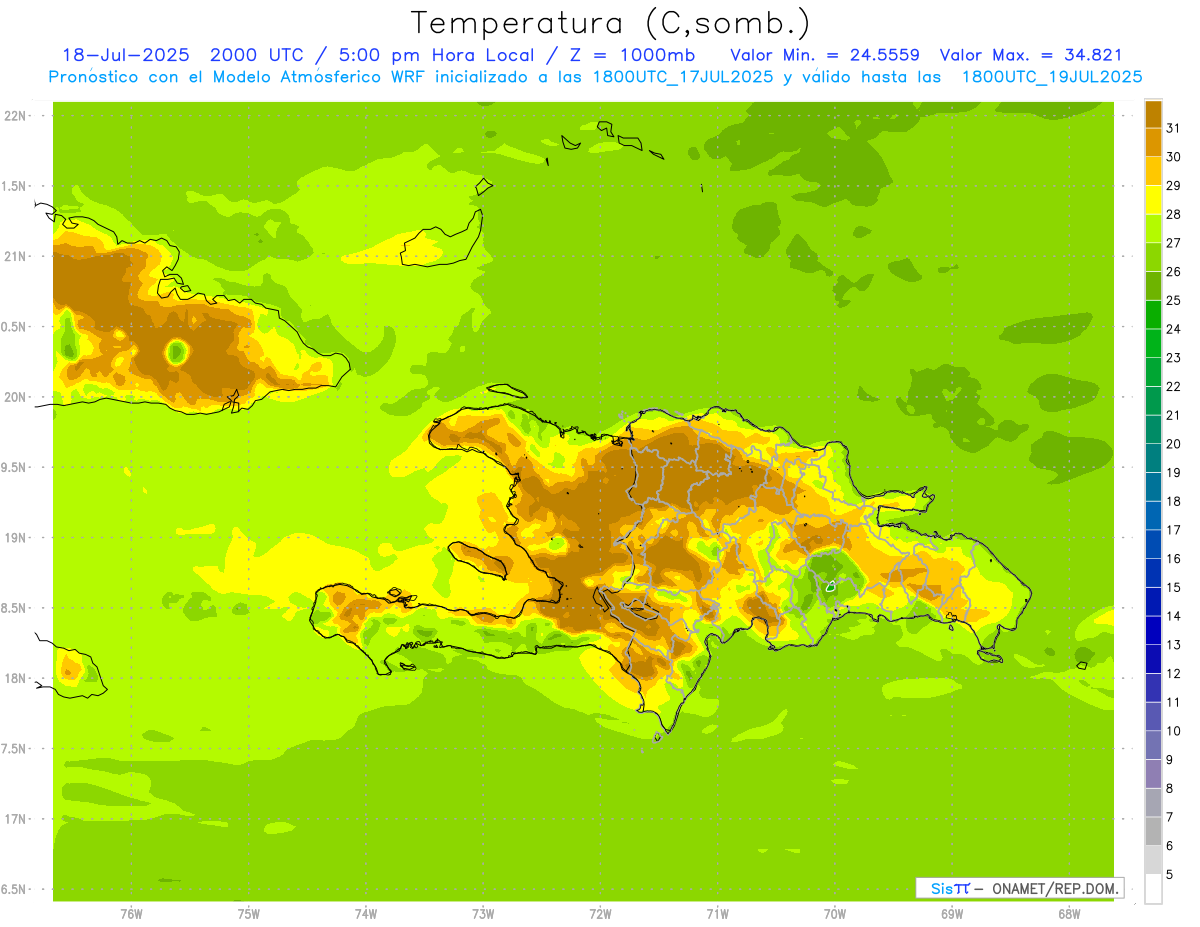The image size is (1200, 927).
Task: Click the gray color bar segment between 6 and 7
Action: 1153,831
